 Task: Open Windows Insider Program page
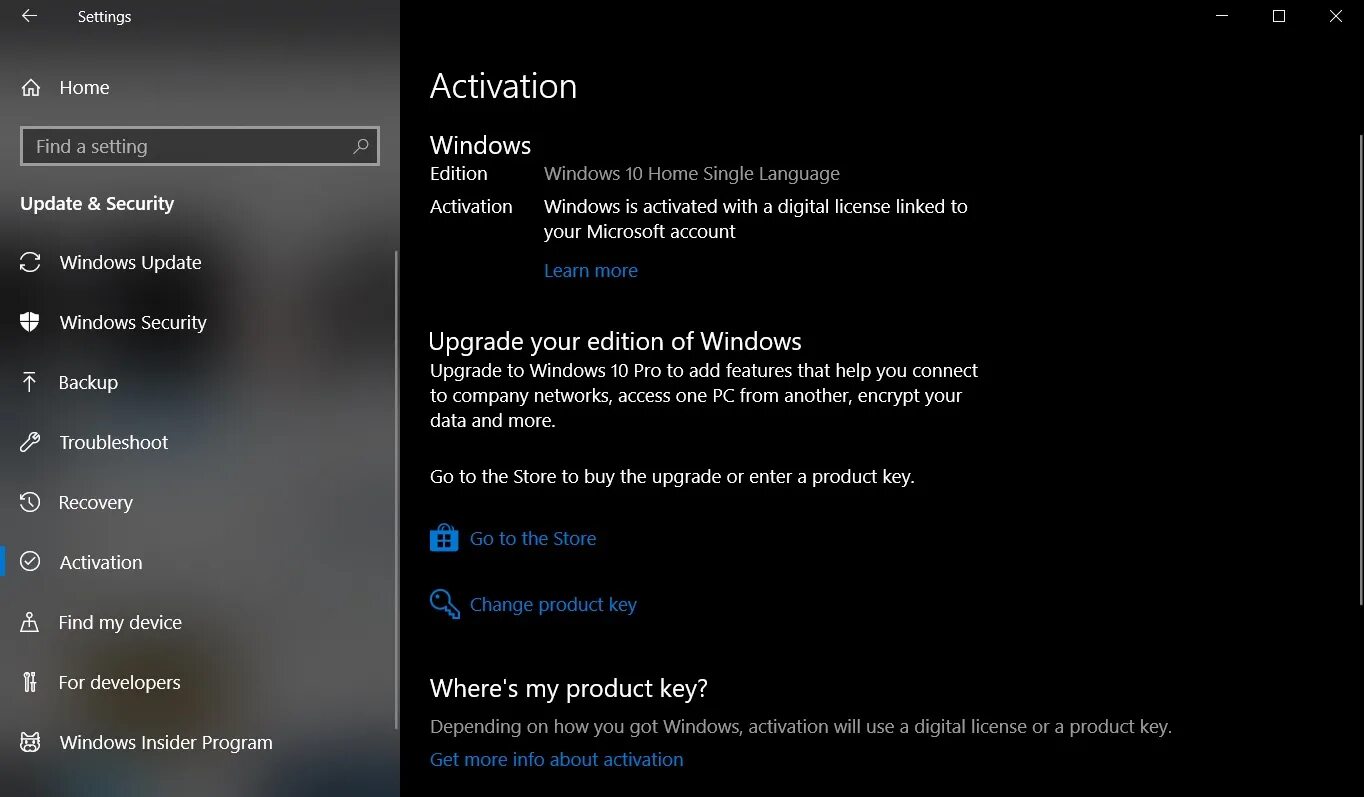coord(199,742)
